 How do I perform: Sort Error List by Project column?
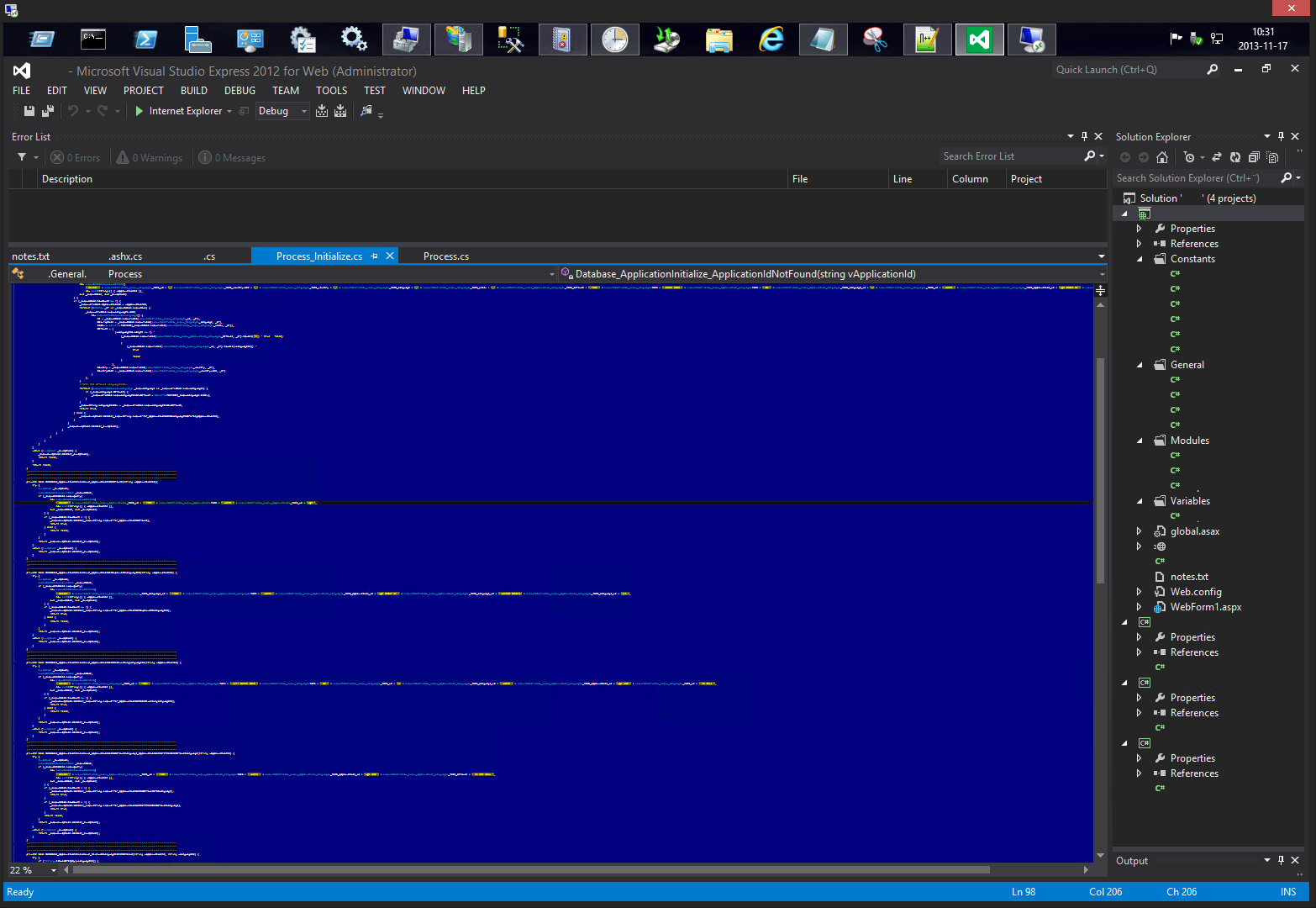(1055, 179)
